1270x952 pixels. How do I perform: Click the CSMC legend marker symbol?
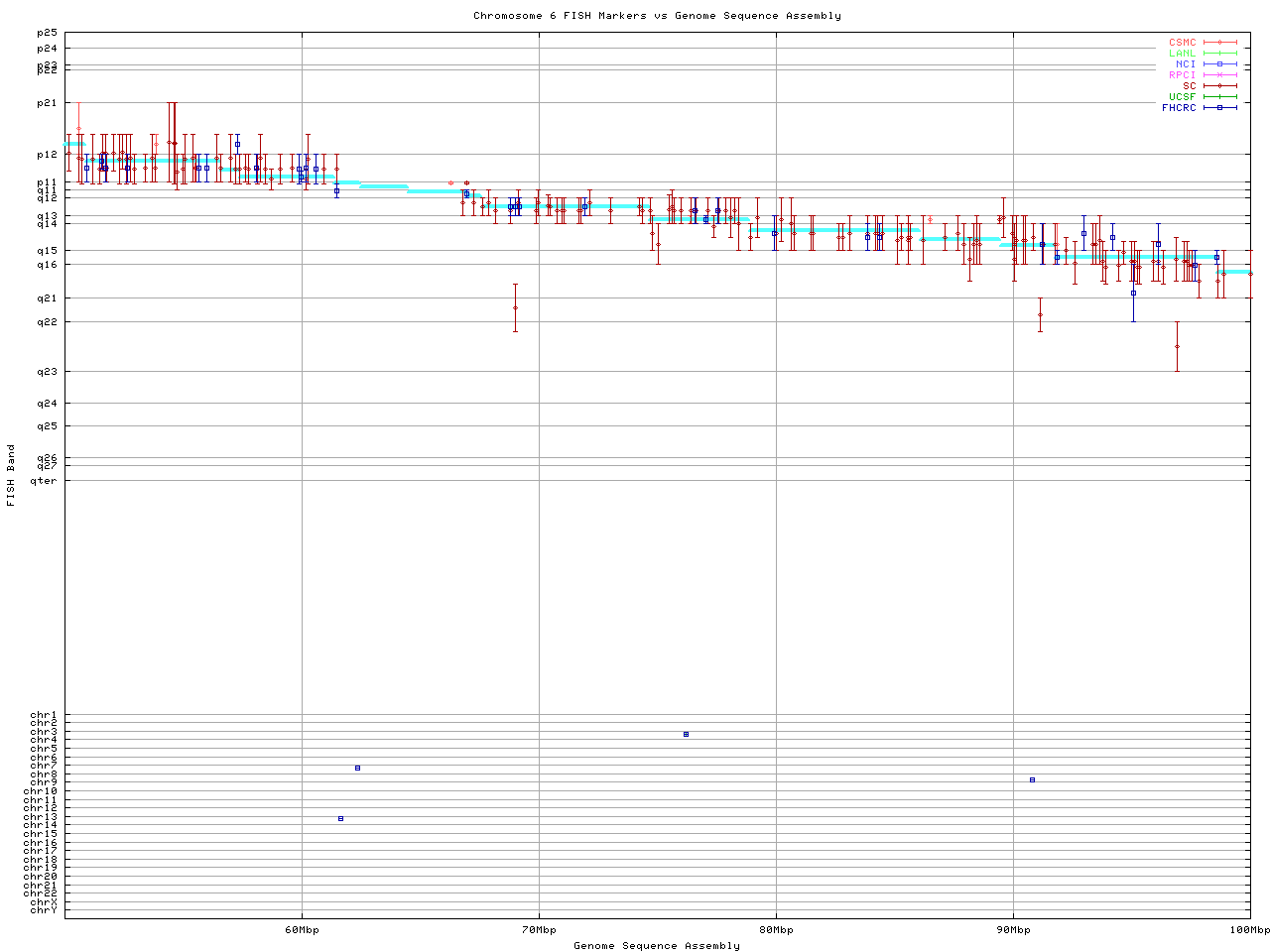1219,43
